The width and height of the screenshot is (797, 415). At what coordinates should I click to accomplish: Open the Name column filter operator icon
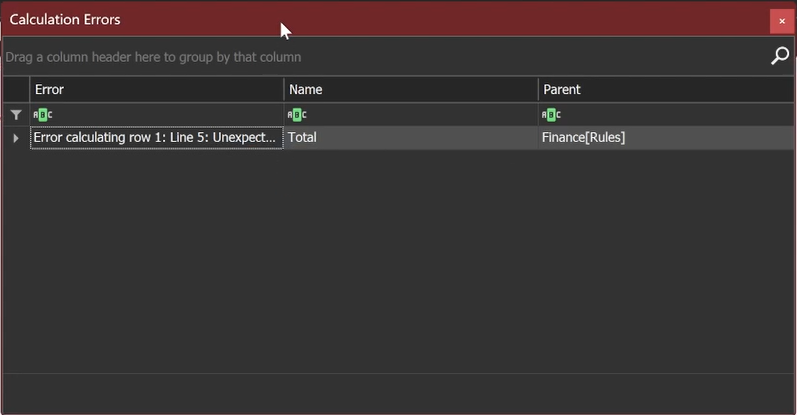(x=297, y=115)
